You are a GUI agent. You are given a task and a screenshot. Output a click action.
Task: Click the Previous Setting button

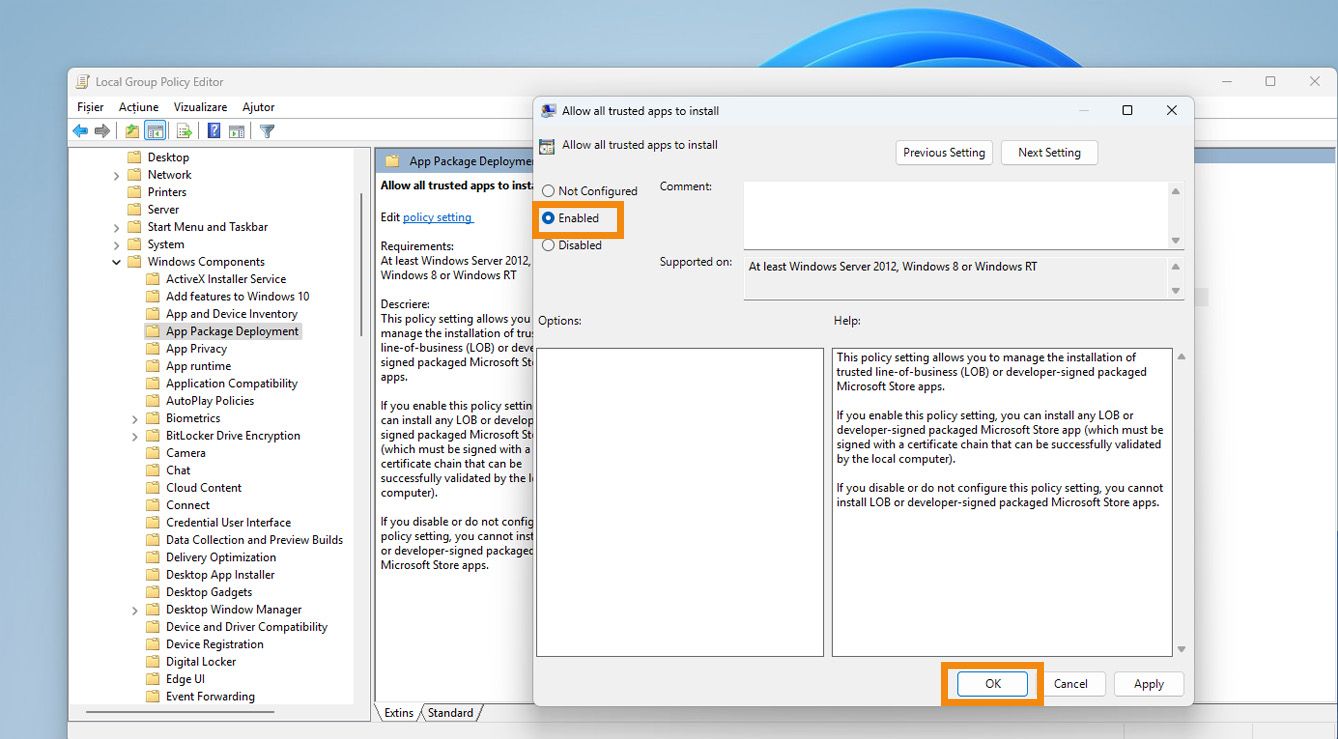944,153
